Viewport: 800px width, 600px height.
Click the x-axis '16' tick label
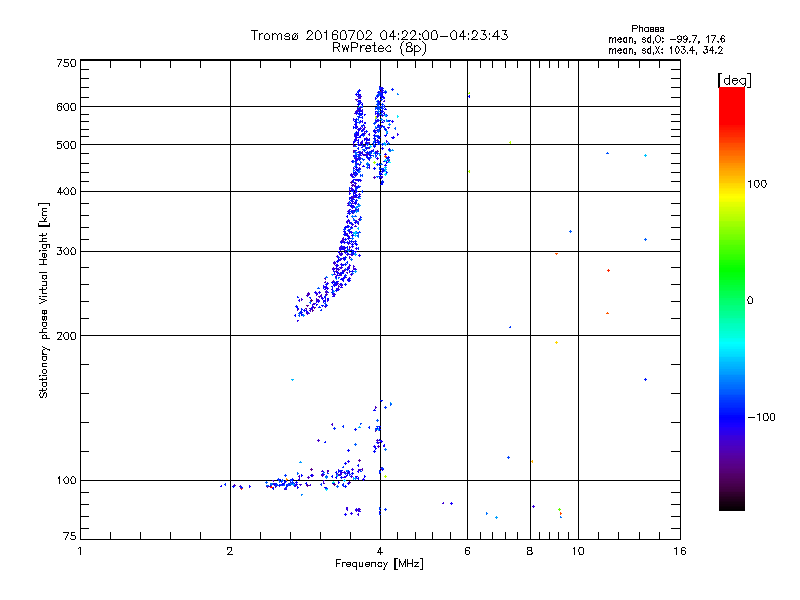click(x=680, y=551)
